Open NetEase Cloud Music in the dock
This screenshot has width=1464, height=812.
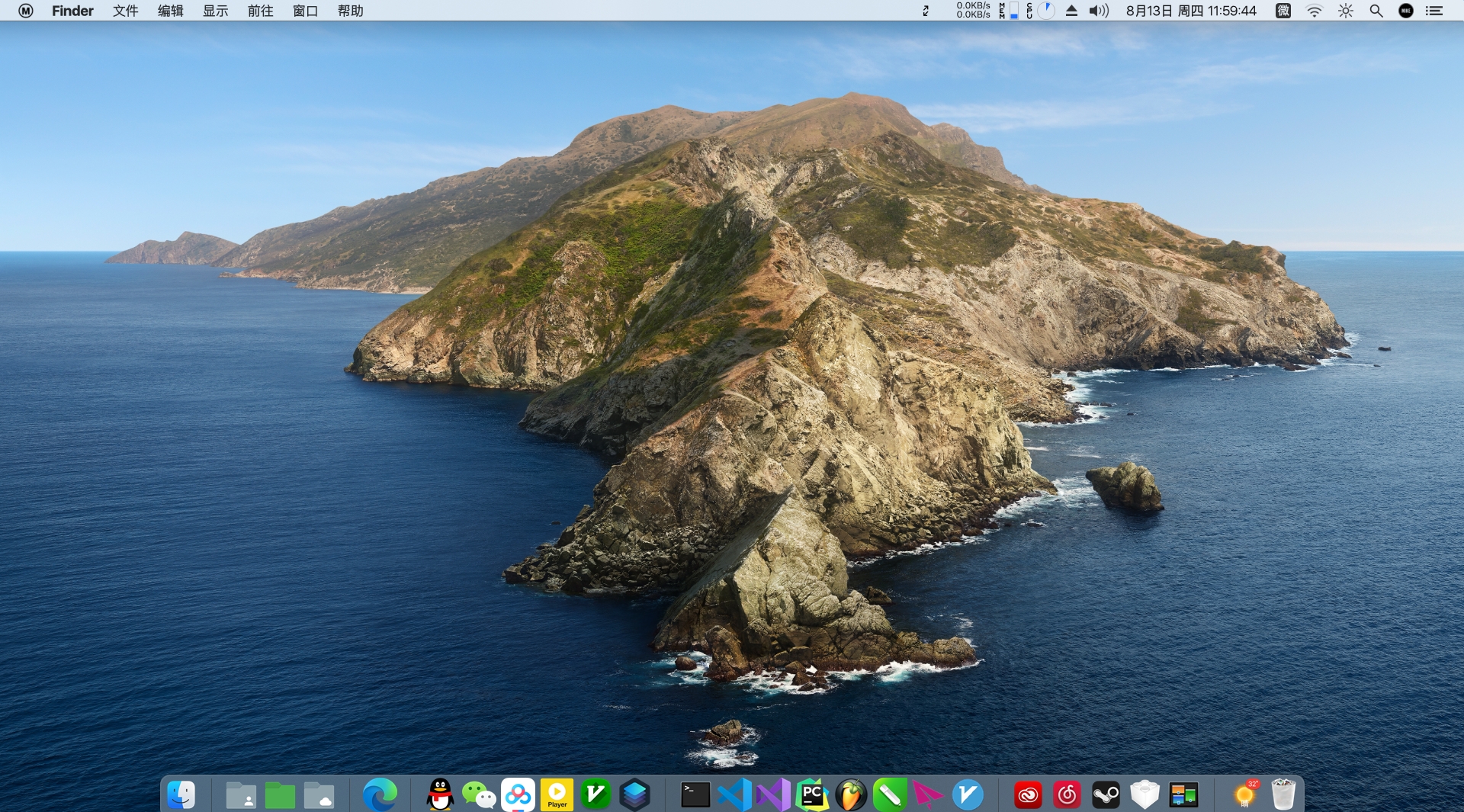pos(1067,795)
